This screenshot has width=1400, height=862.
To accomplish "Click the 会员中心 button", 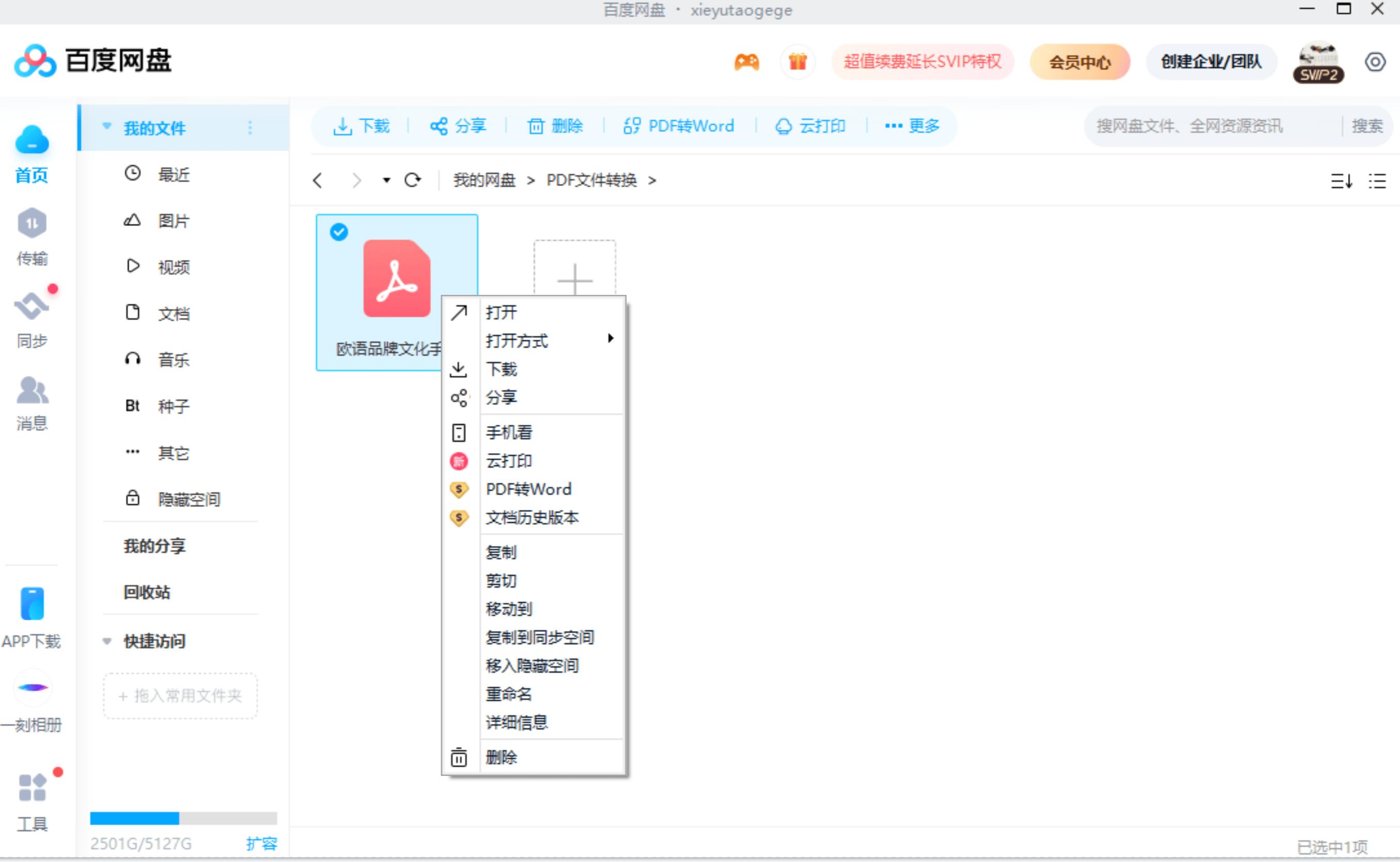I will 1078,61.
